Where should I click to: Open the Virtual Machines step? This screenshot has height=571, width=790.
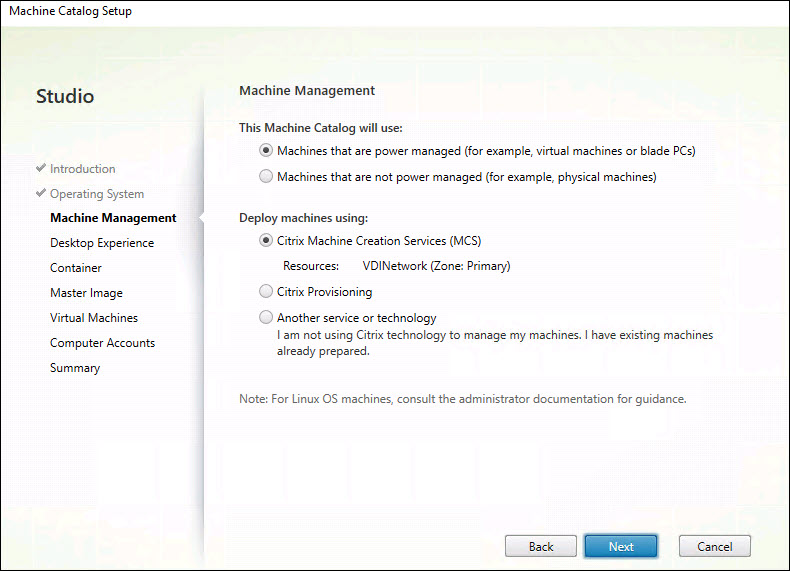tap(94, 318)
